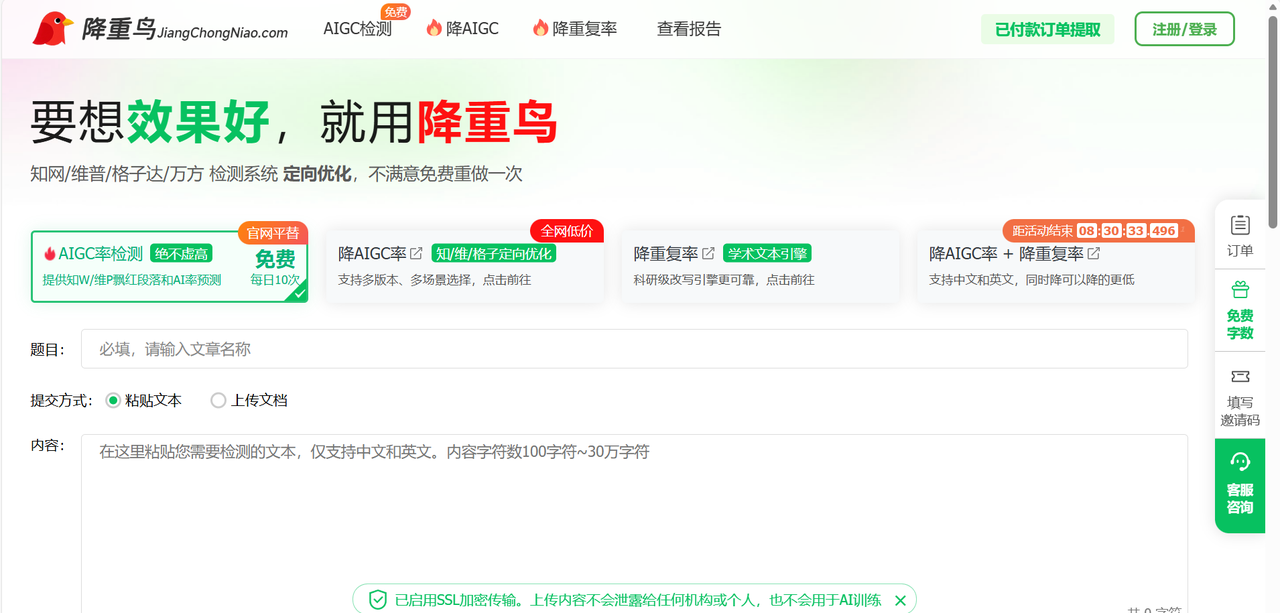Click the 定向优化 bold text in subtitle
The image size is (1280, 613).
[x=317, y=174]
